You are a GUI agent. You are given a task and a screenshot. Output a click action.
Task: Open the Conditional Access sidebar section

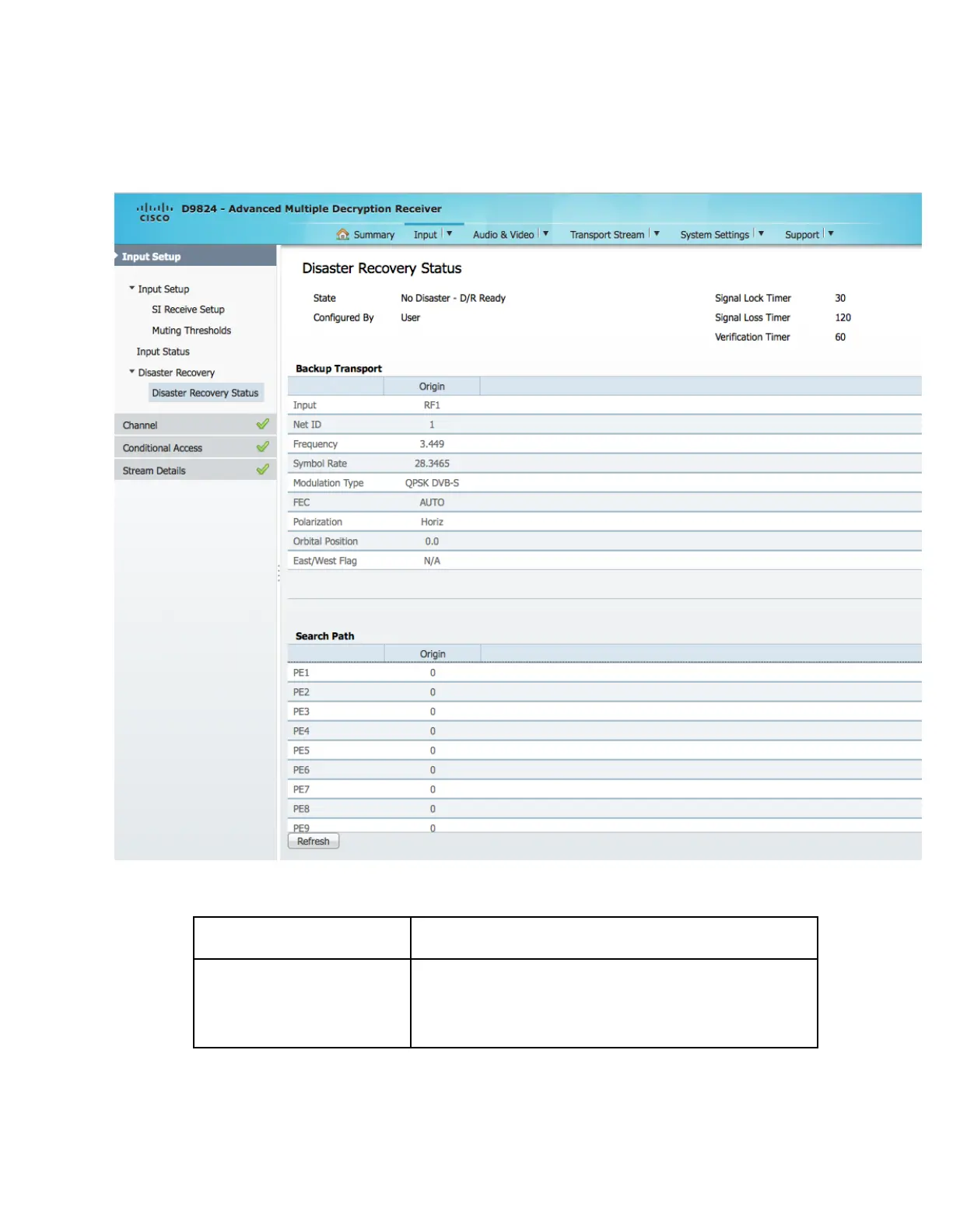[195, 447]
